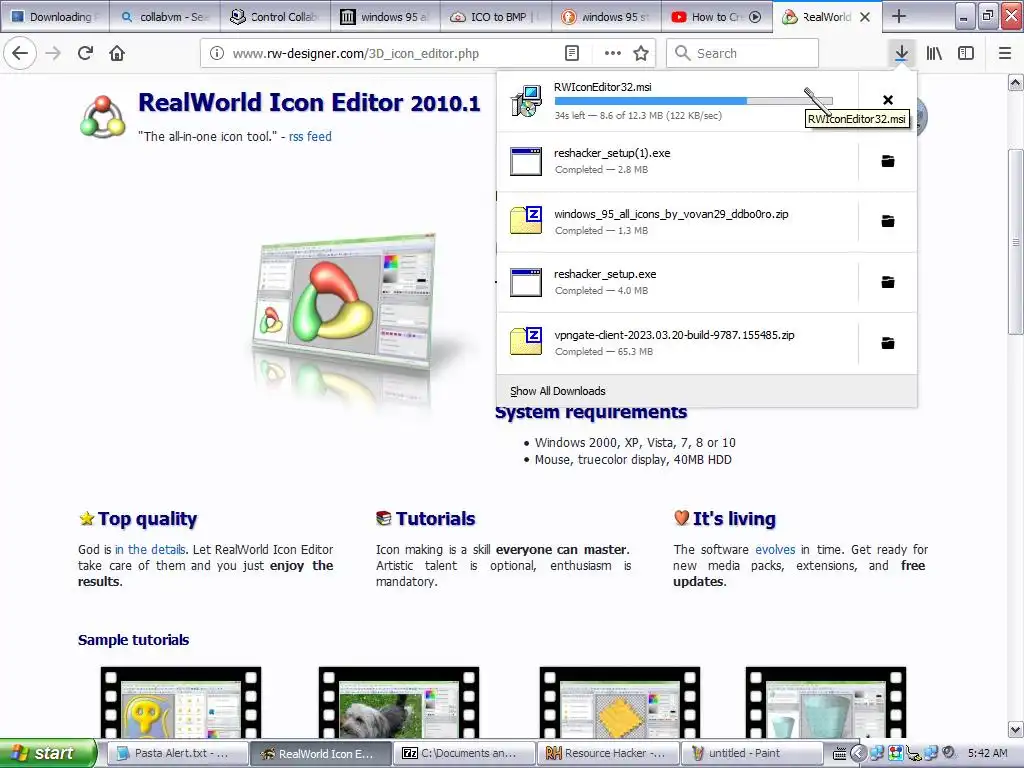Viewport: 1024px width, 768px height.
Task: Go back using the browser back arrow
Action: (20, 53)
